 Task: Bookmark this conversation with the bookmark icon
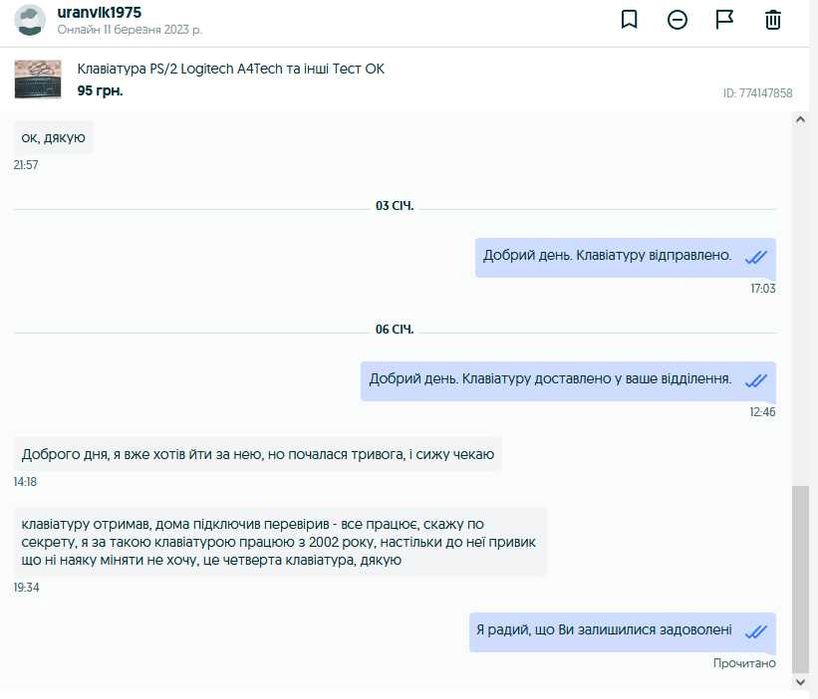pos(629,20)
